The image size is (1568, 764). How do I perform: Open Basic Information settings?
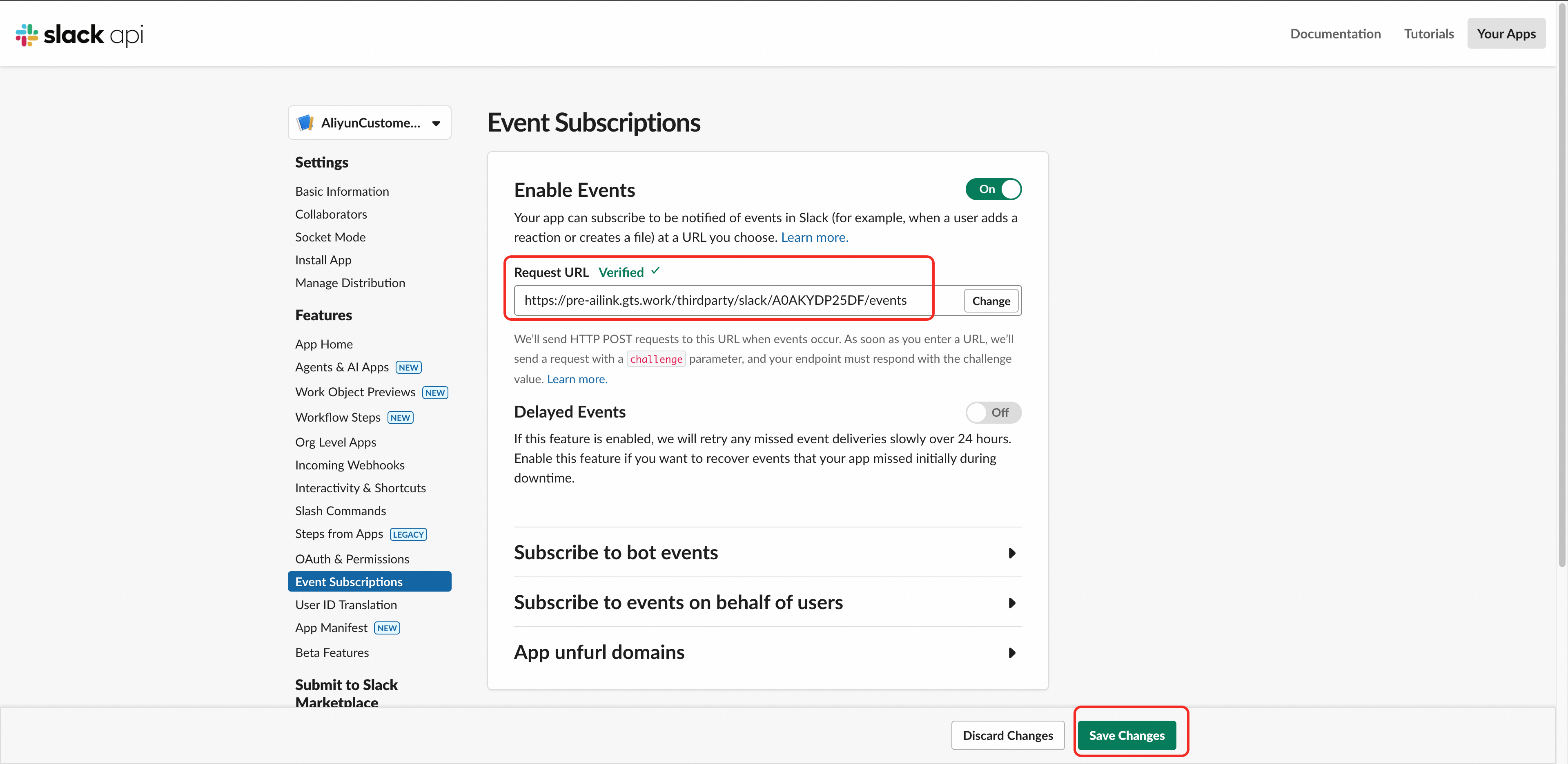coord(342,191)
